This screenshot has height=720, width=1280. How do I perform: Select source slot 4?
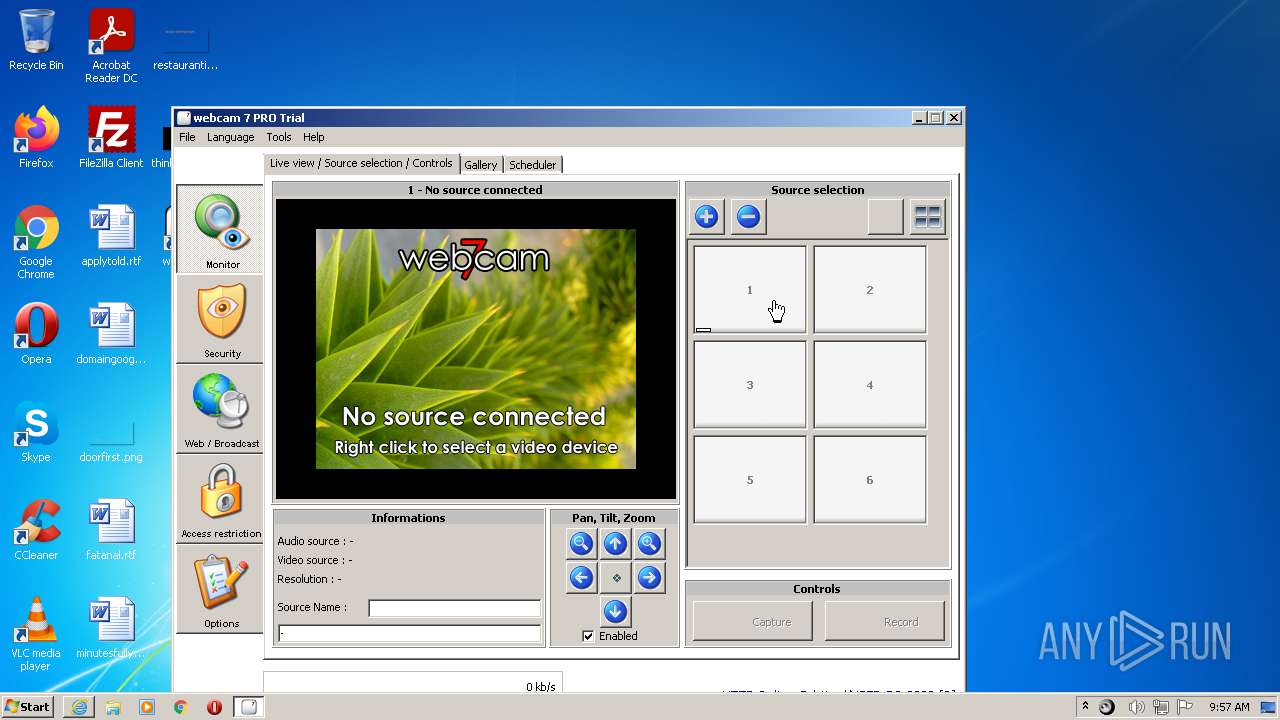tap(870, 384)
